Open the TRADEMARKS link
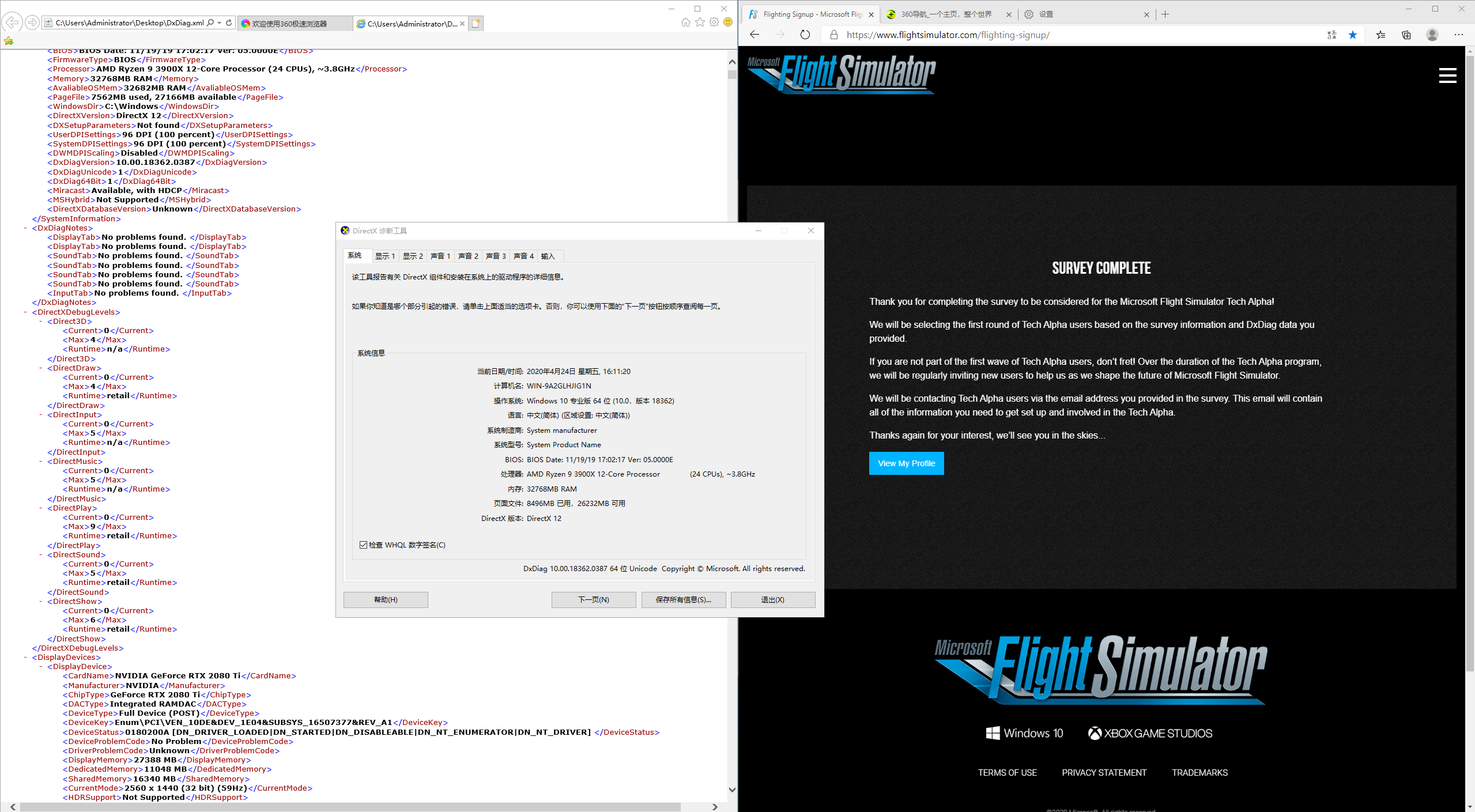The image size is (1475, 812). coord(1200,773)
